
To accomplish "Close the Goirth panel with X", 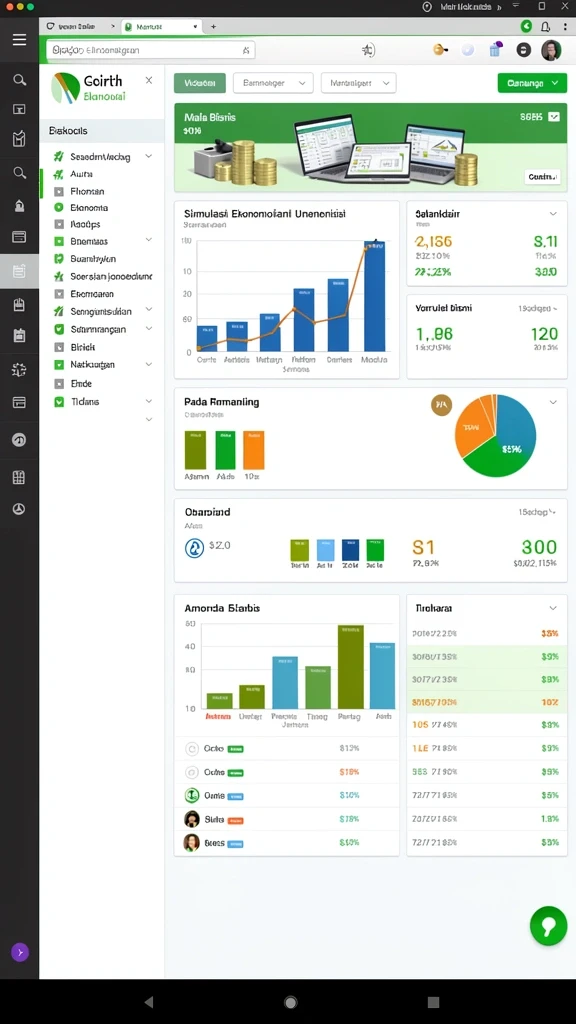I will pyautogui.click(x=149, y=80).
